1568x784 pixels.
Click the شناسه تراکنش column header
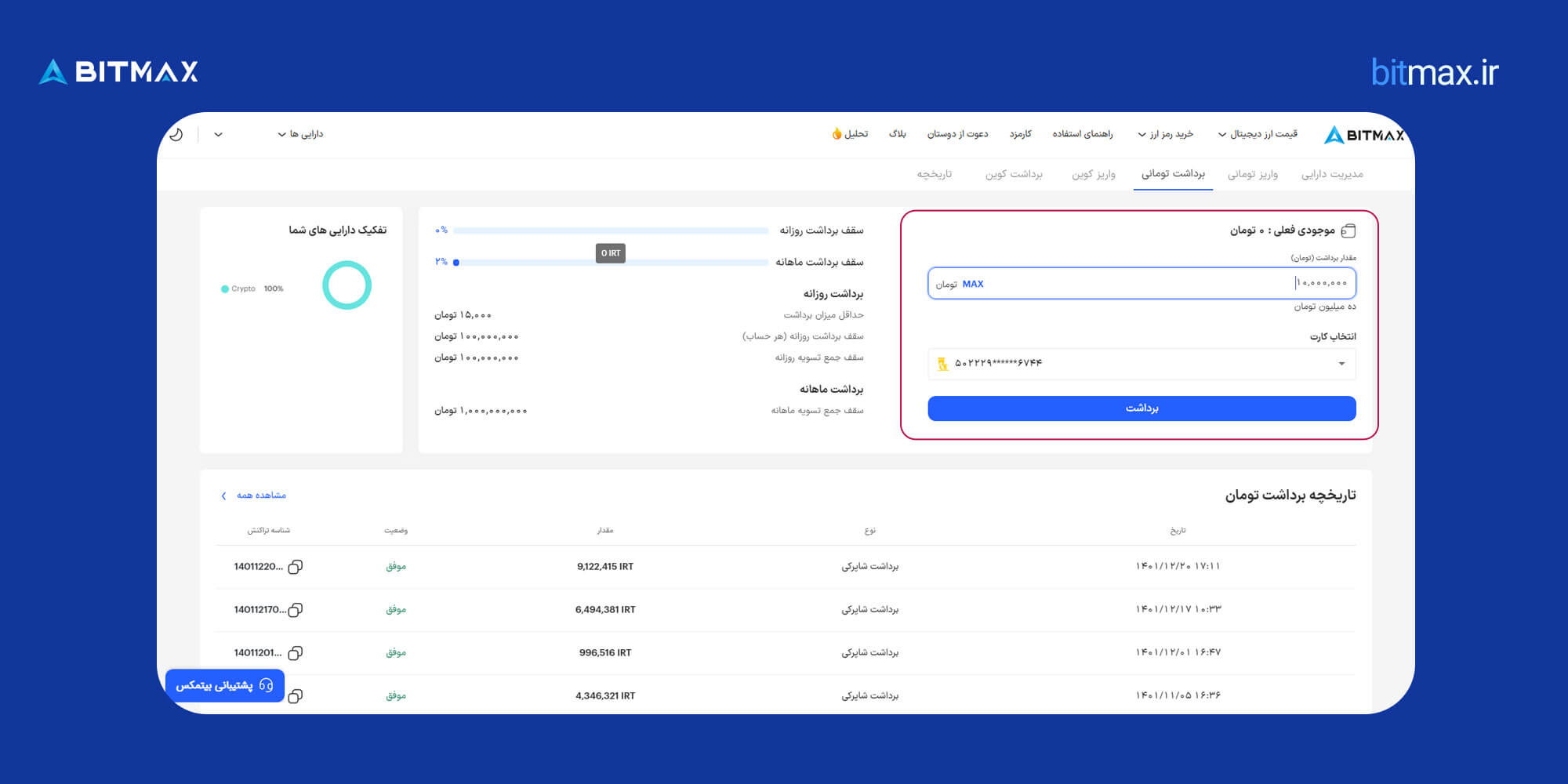tap(269, 531)
